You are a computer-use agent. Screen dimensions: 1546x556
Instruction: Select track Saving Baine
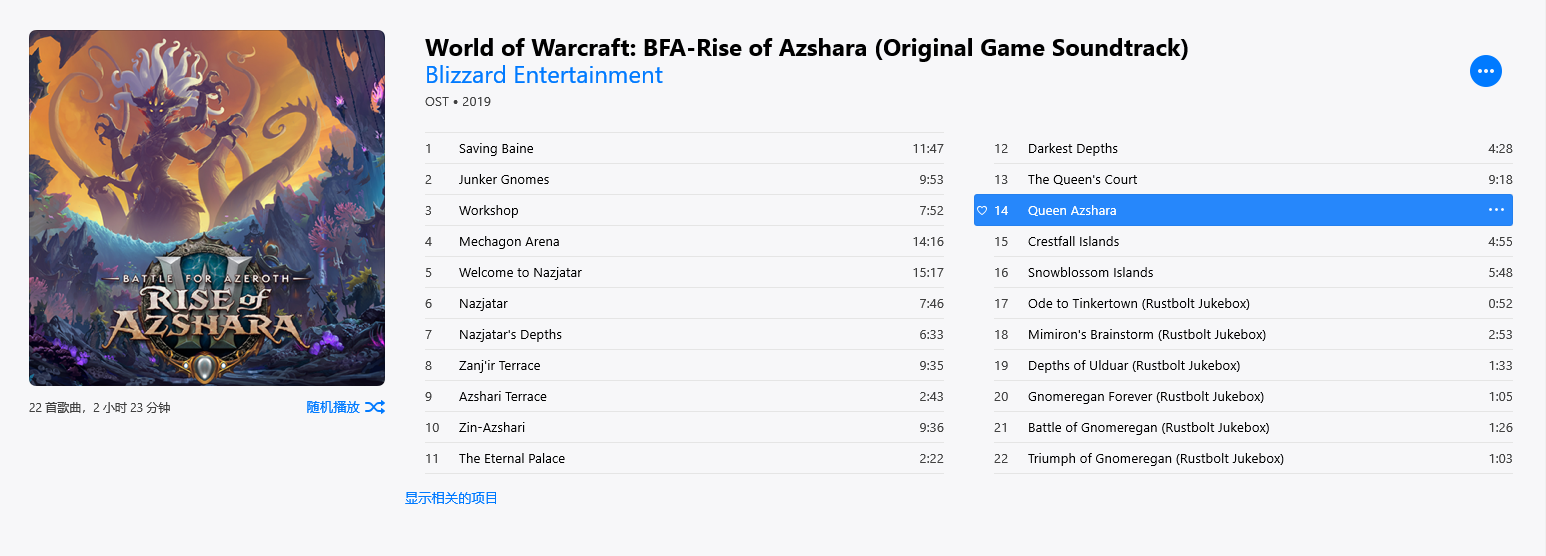tap(496, 149)
